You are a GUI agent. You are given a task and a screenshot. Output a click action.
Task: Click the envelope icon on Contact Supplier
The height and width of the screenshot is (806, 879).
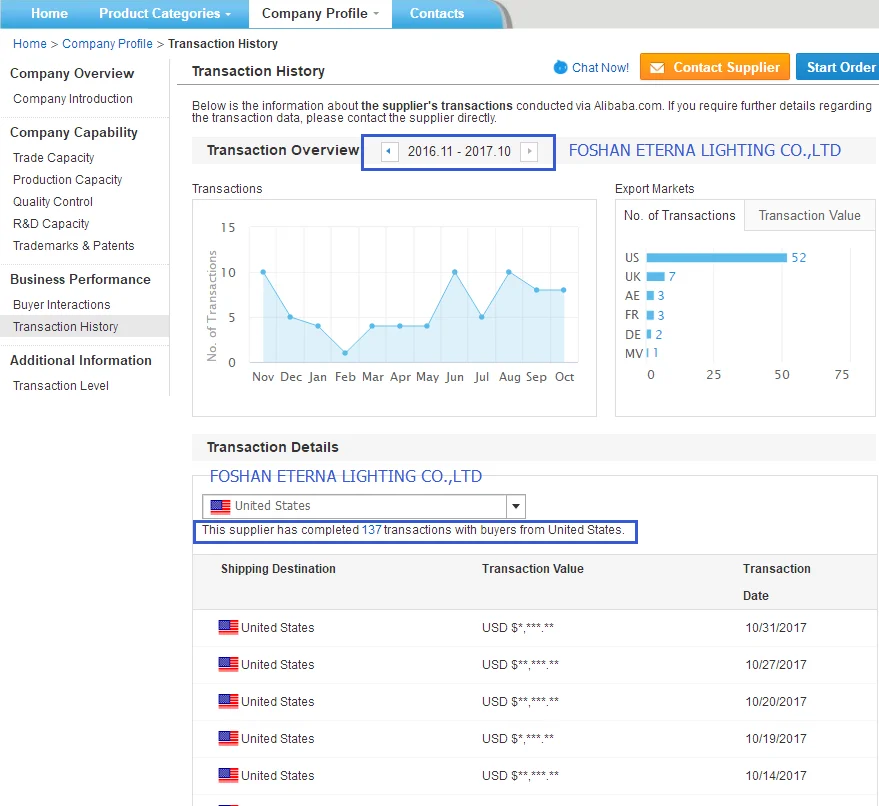[656, 68]
